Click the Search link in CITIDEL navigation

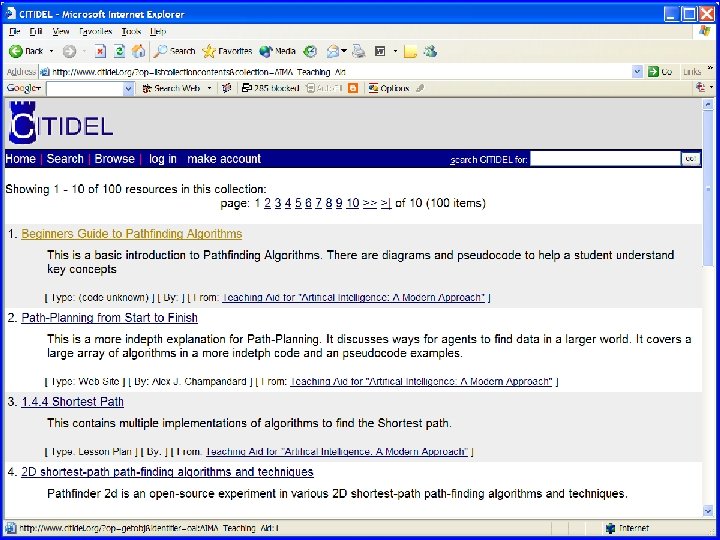65,159
